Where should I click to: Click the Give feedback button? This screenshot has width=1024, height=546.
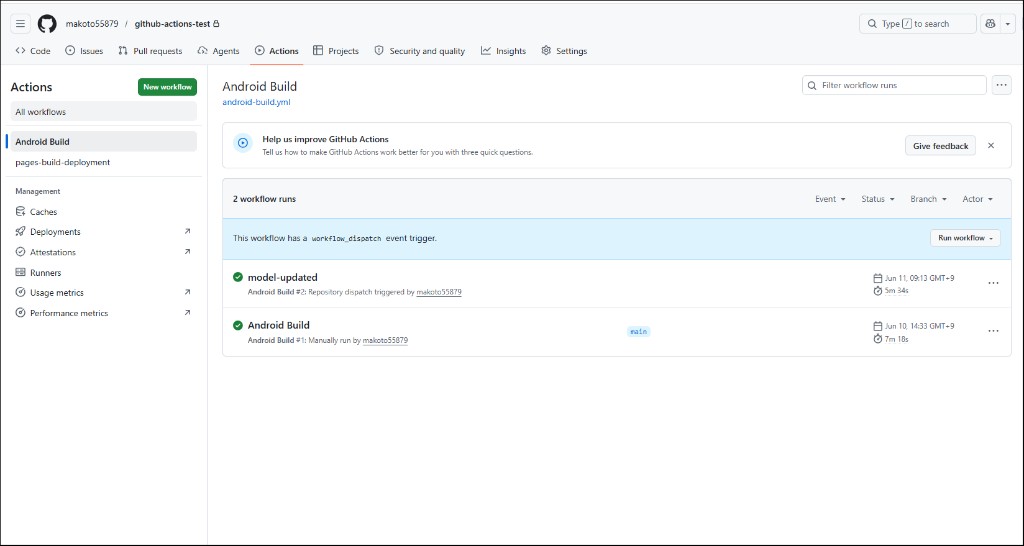[940, 146]
